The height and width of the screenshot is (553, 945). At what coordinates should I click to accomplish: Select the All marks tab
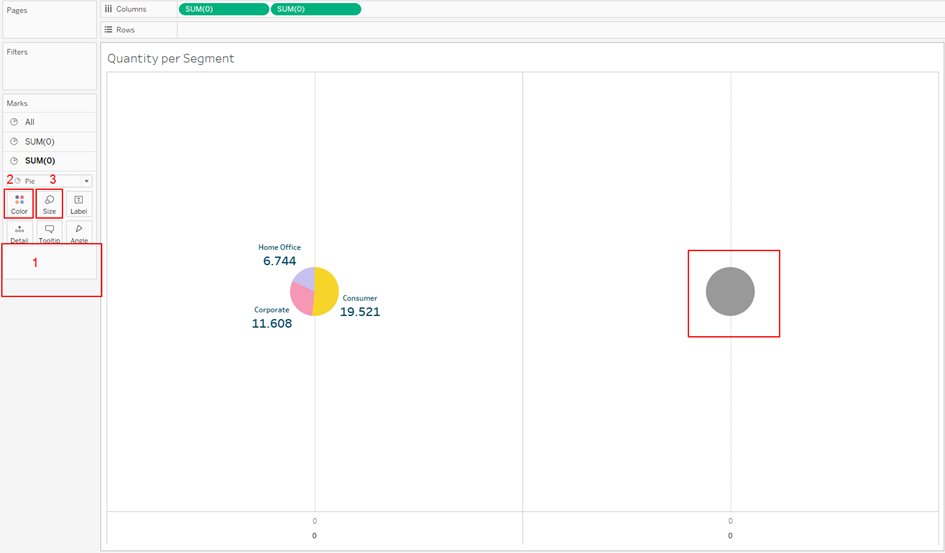click(x=49, y=122)
